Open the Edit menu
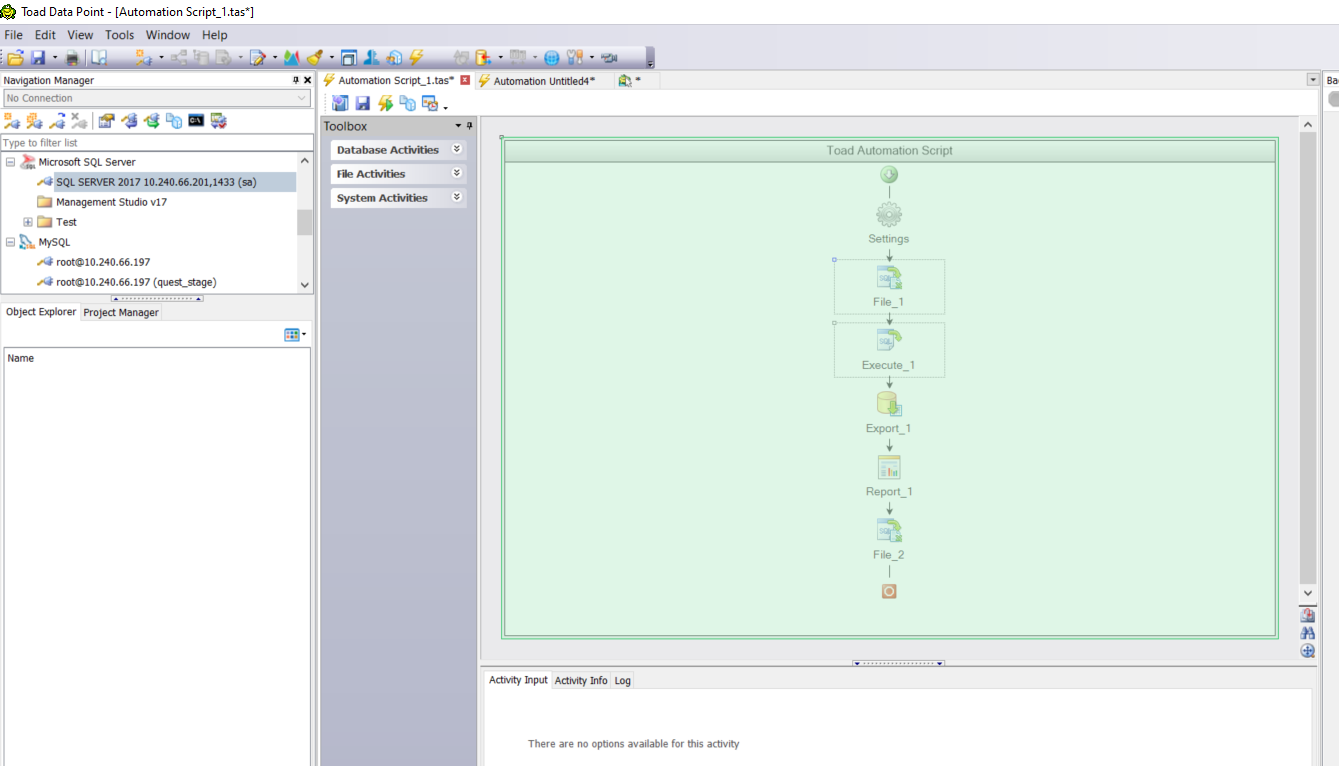 (x=45, y=35)
